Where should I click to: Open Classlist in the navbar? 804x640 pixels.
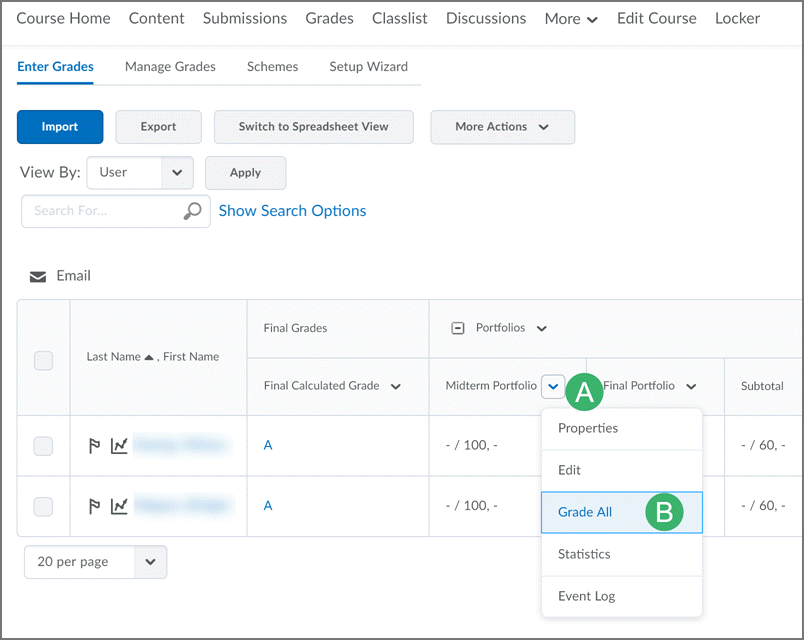click(399, 18)
